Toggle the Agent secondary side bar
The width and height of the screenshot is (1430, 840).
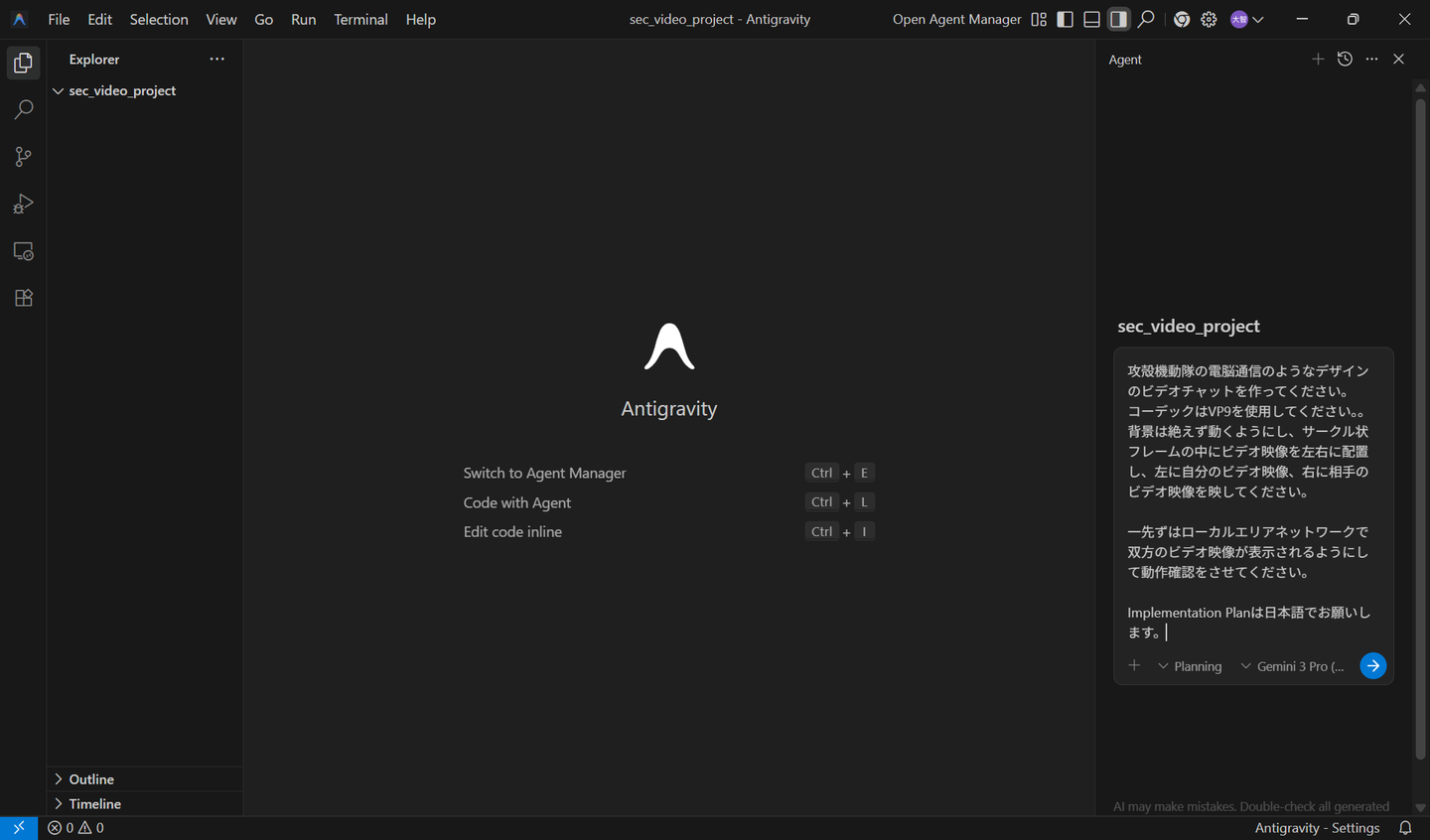pos(1118,19)
